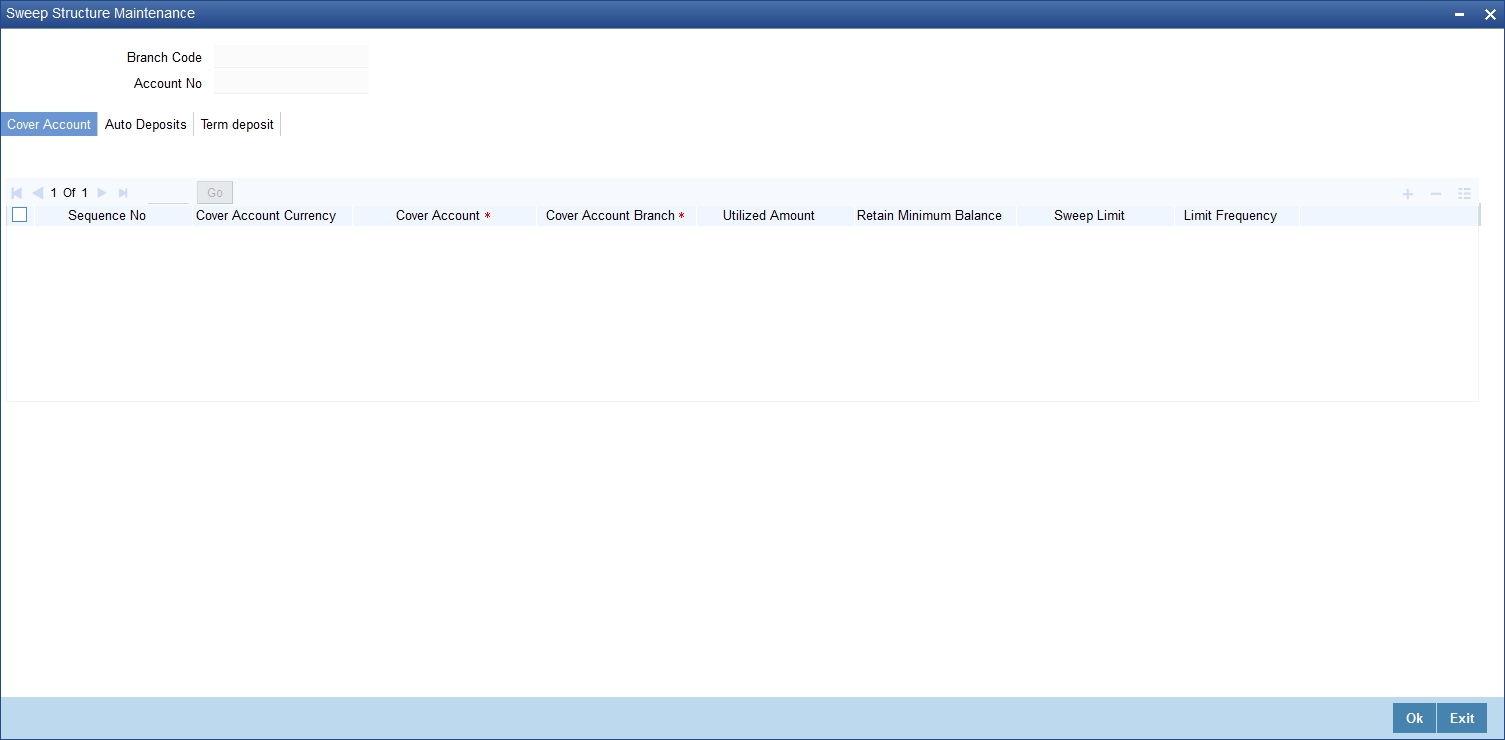1505x740 pixels.
Task: Jump to the last page of records
Action: click(123, 192)
